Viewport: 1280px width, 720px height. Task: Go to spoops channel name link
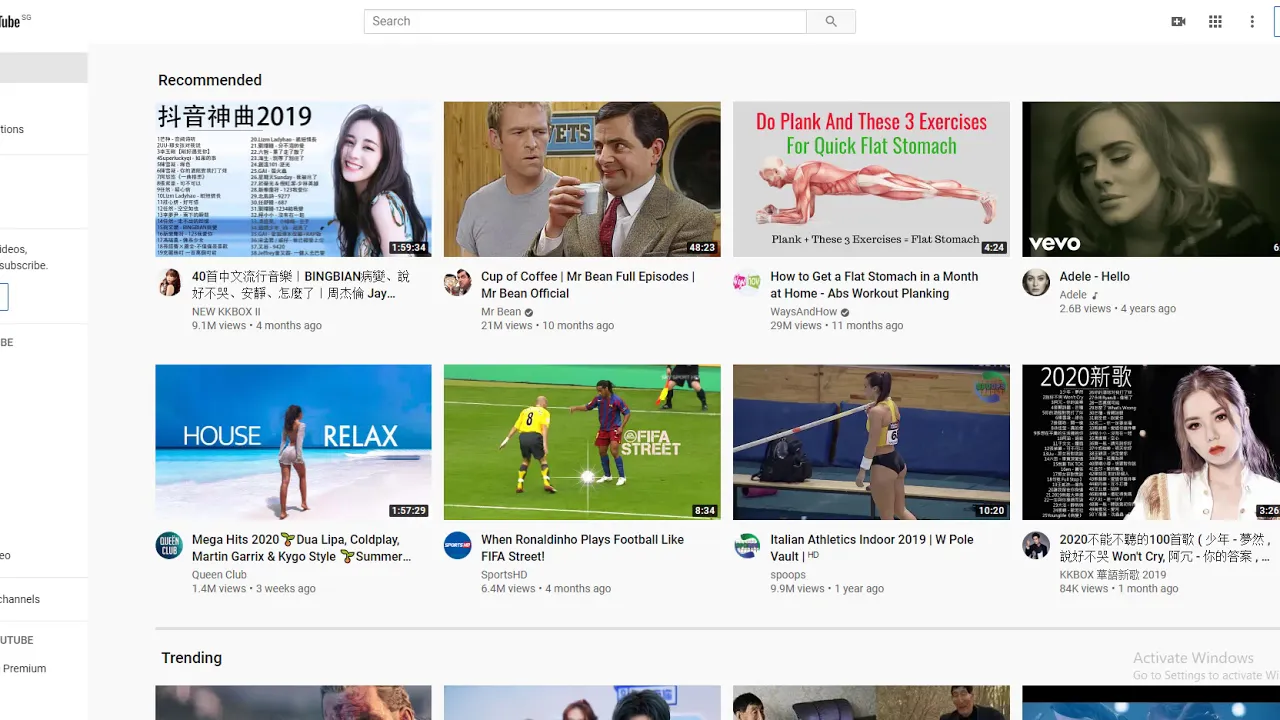(x=788, y=575)
